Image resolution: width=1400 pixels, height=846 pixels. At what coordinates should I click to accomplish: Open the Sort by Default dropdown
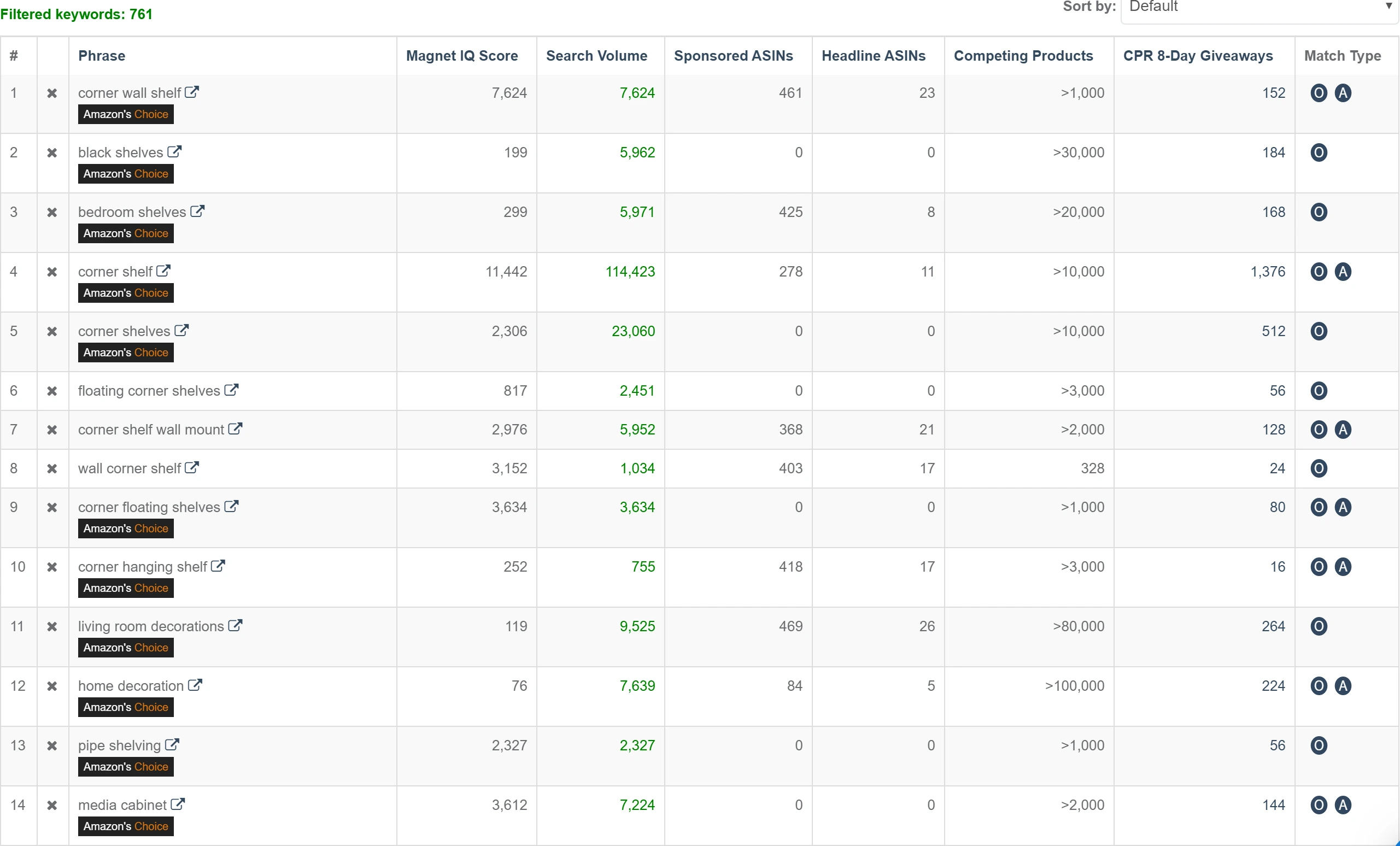(x=1258, y=8)
